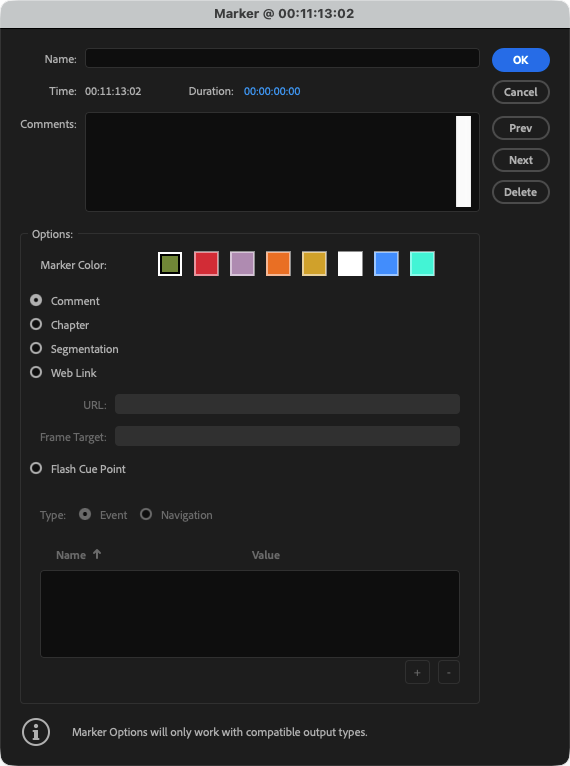
Task: Remove a parameter with the minus button
Action: coord(449,672)
